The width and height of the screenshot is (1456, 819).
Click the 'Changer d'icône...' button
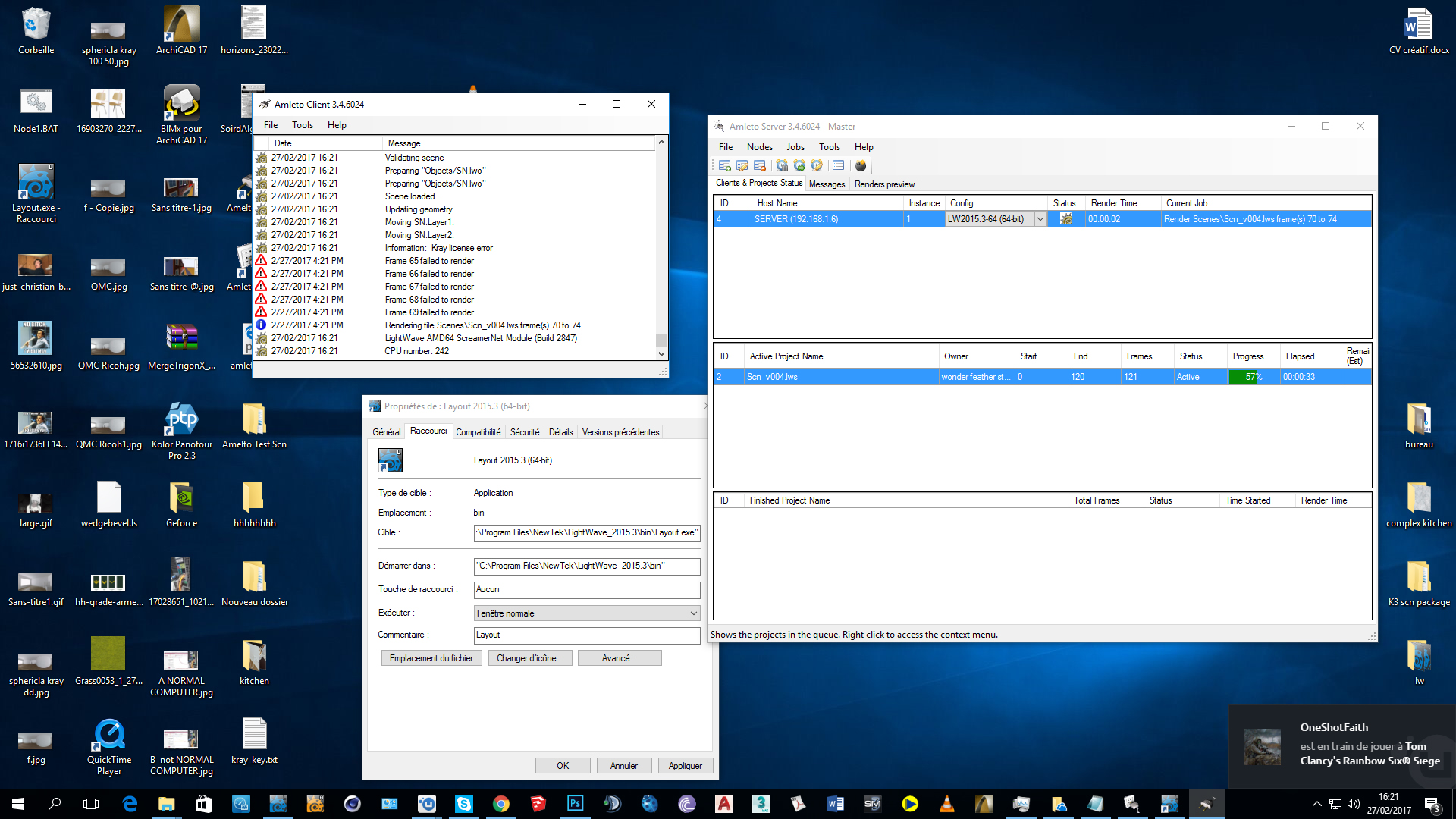pyautogui.click(x=529, y=658)
